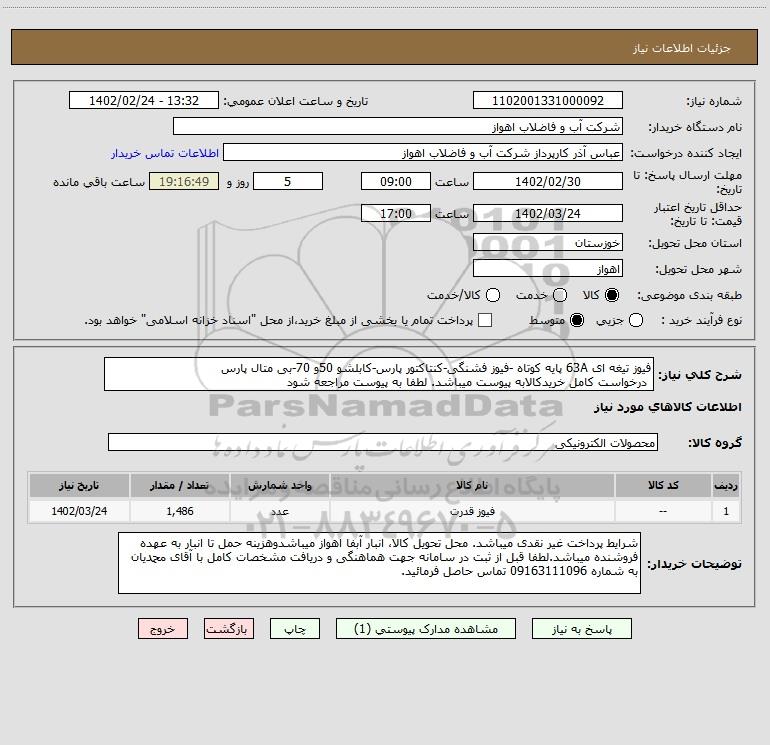The height and width of the screenshot is (745, 770).
Task: Click the buyer name field شرکت آب و فاضلاب اهواز
Action: [398, 127]
